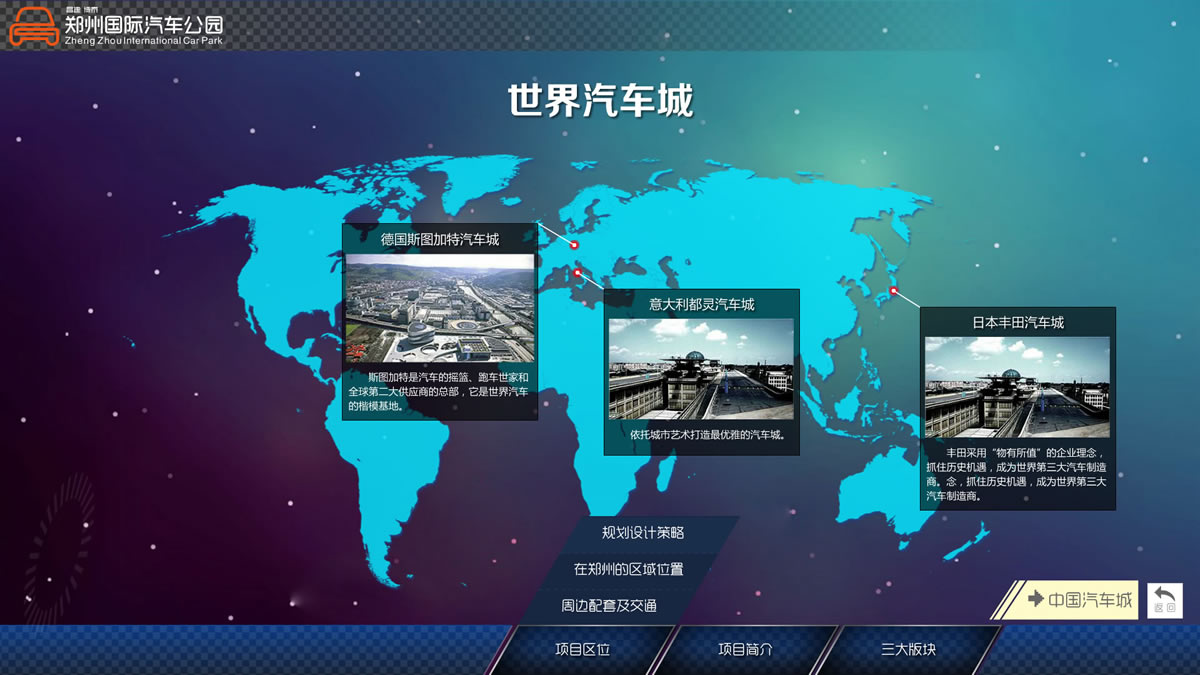1200x675 pixels.
Task: Click the 日本丰田汽车城 photo thumbnail
Action: tap(1017, 387)
